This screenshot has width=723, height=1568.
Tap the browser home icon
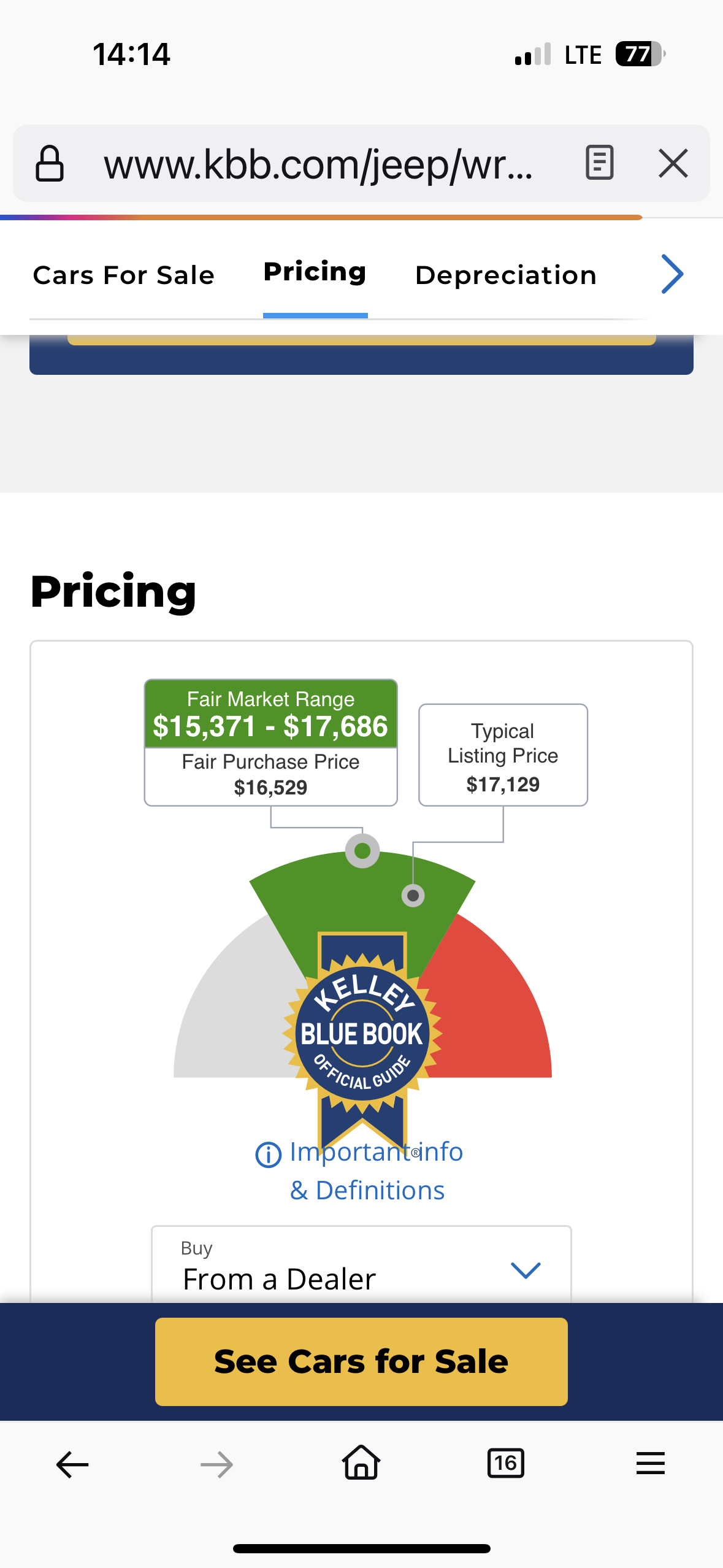(361, 1463)
